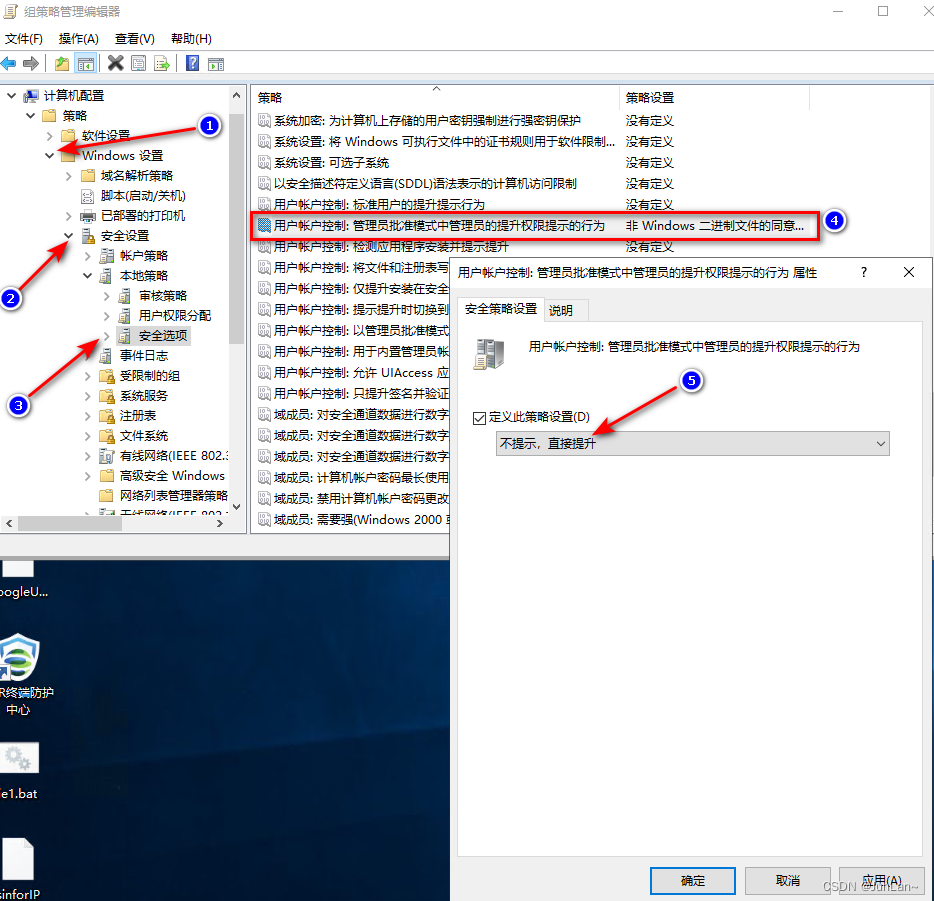Collapse the 本地策略 node

(88, 276)
